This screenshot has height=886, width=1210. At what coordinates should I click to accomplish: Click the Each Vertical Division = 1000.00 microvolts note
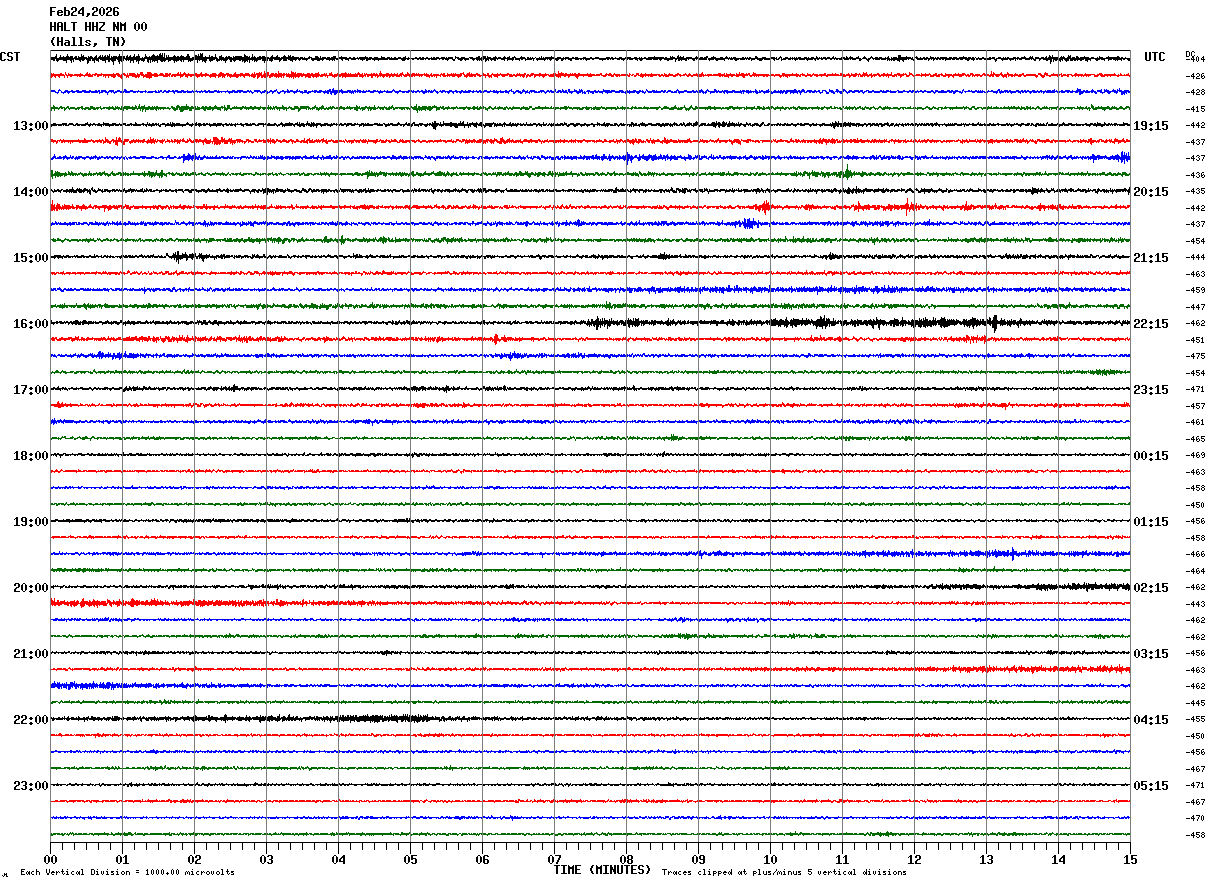click(x=127, y=873)
